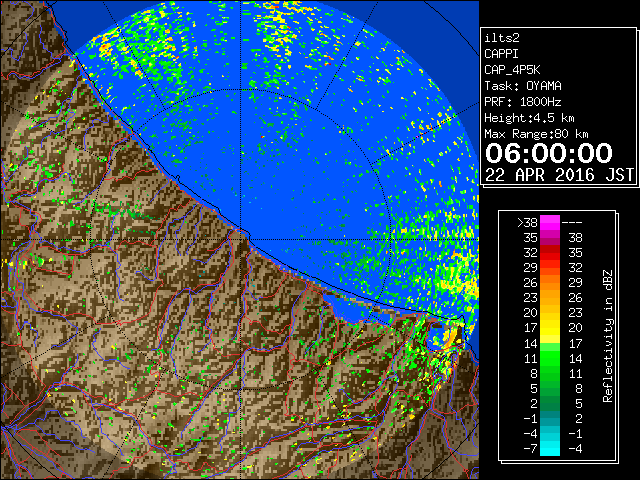Click the 'Task: OYAMA' line
Viewport: 640px width, 480px height.
[523, 86]
